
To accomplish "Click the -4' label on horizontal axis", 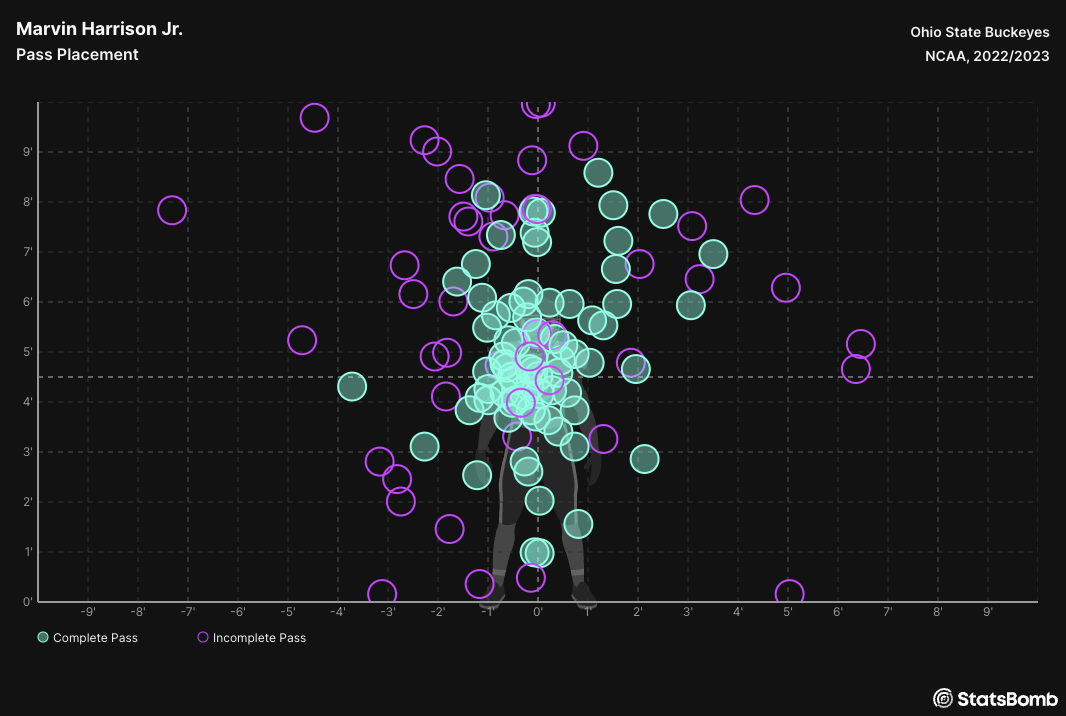I will [x=338, y=612].
